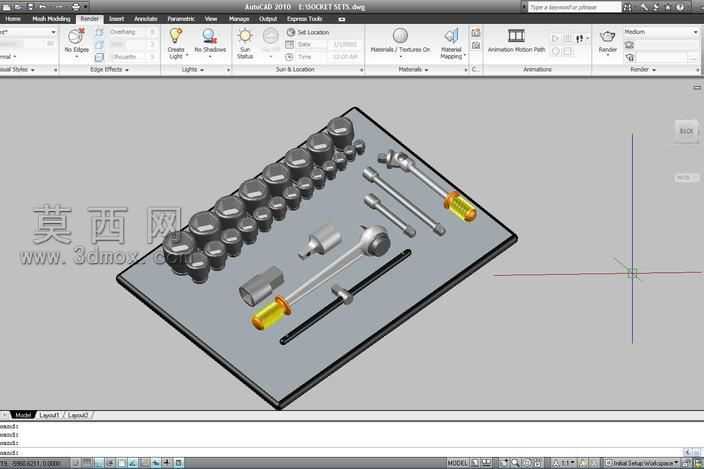Switch to the Layout2 tab

point(78,415)
